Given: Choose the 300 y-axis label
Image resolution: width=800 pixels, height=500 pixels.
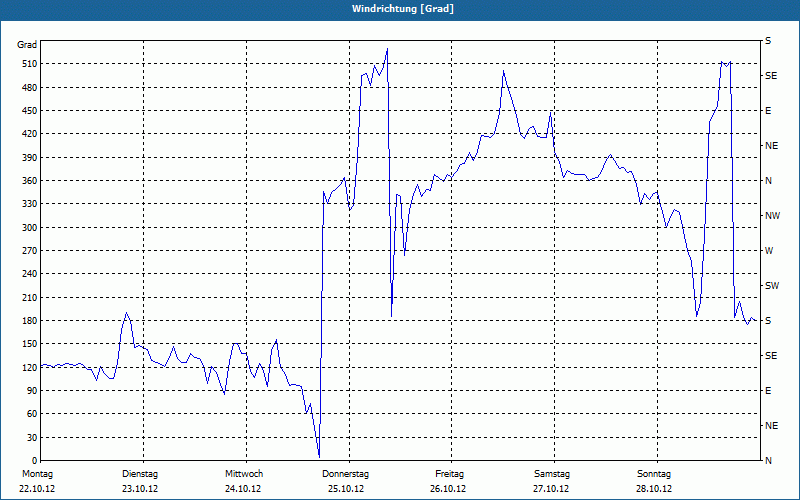Looking at the screenshot, I should click(29, 228).
